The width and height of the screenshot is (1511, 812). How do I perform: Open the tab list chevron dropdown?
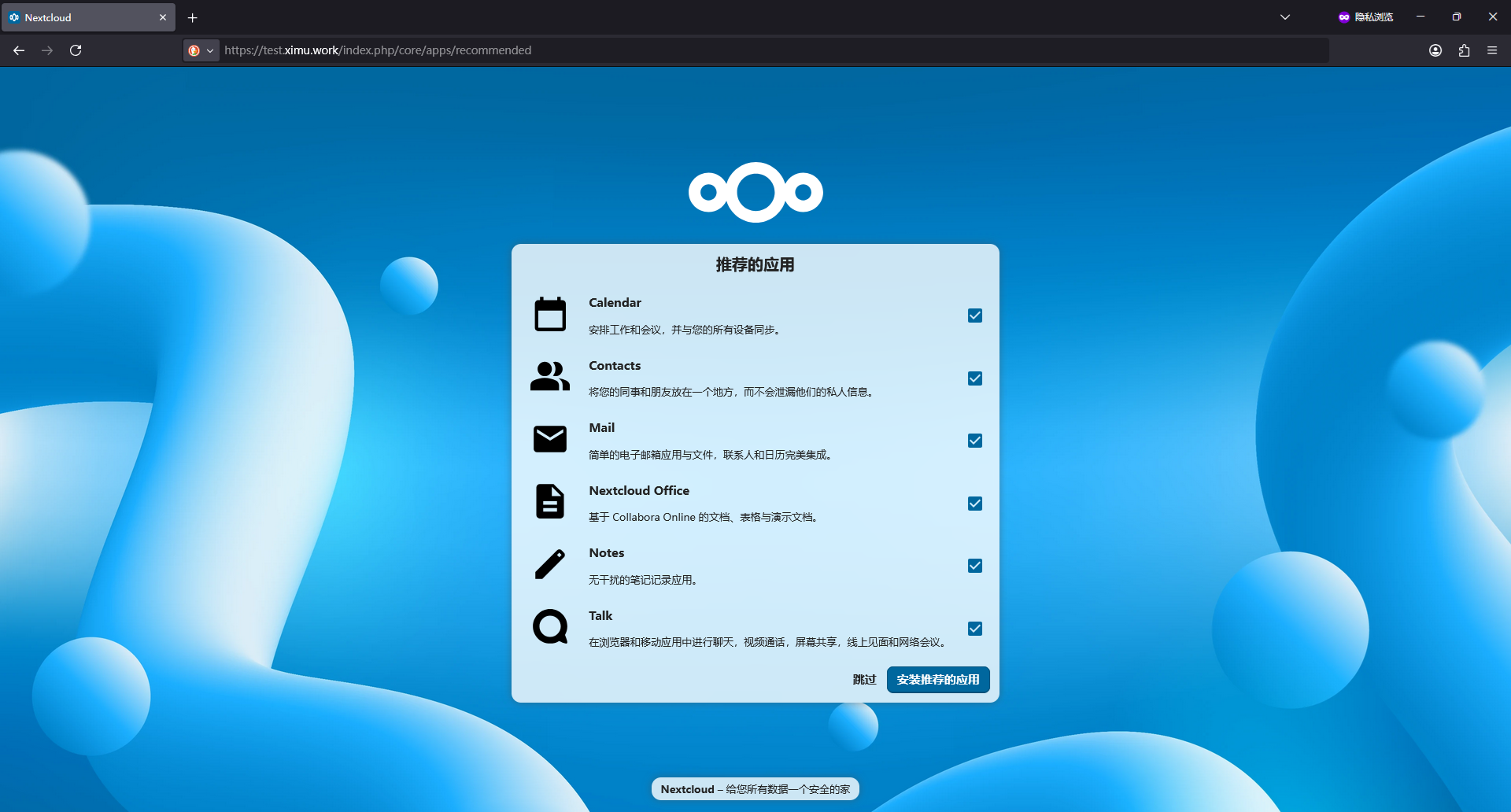tap(1285, 17)
